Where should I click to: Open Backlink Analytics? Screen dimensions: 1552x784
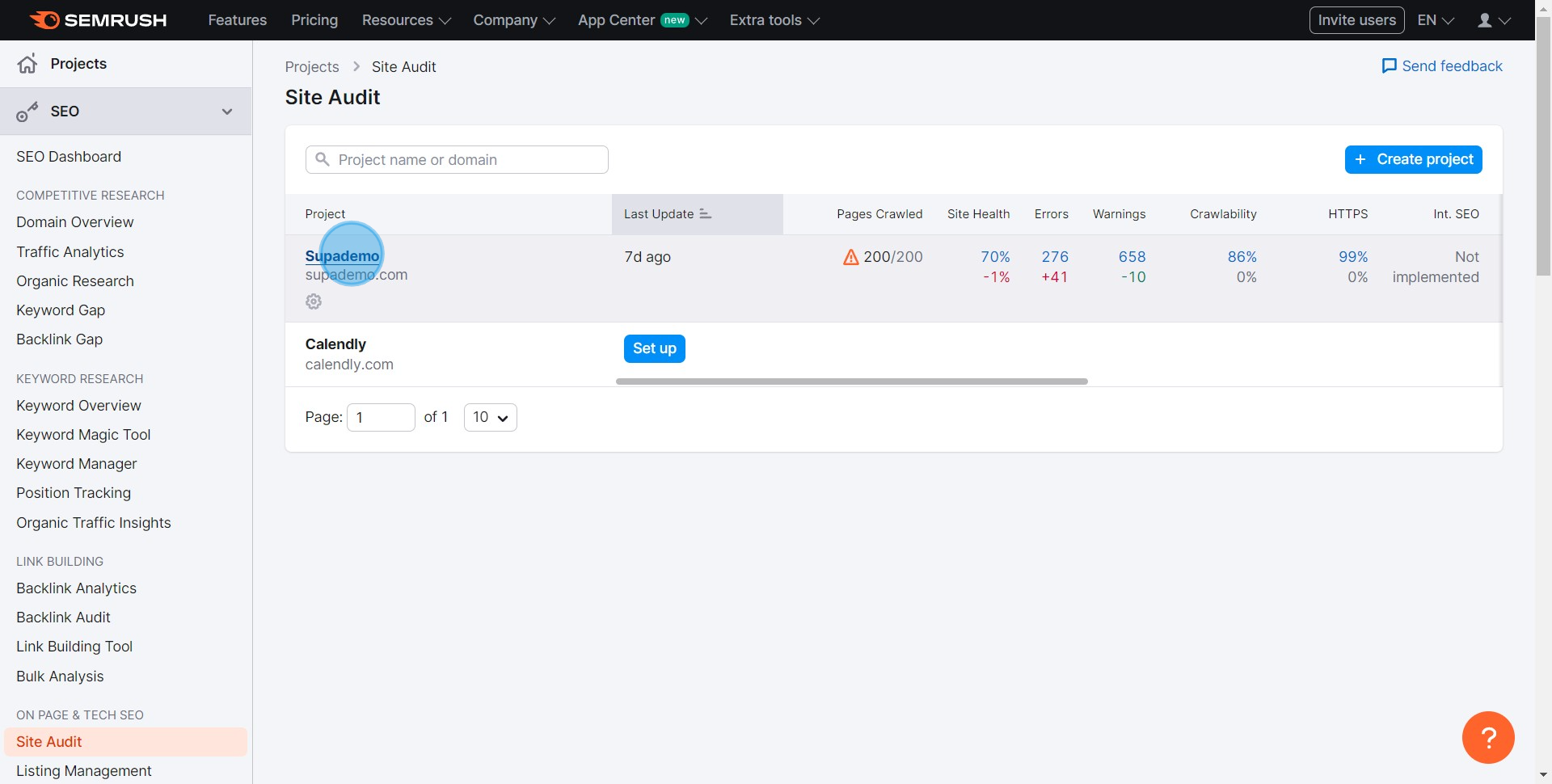76,588
